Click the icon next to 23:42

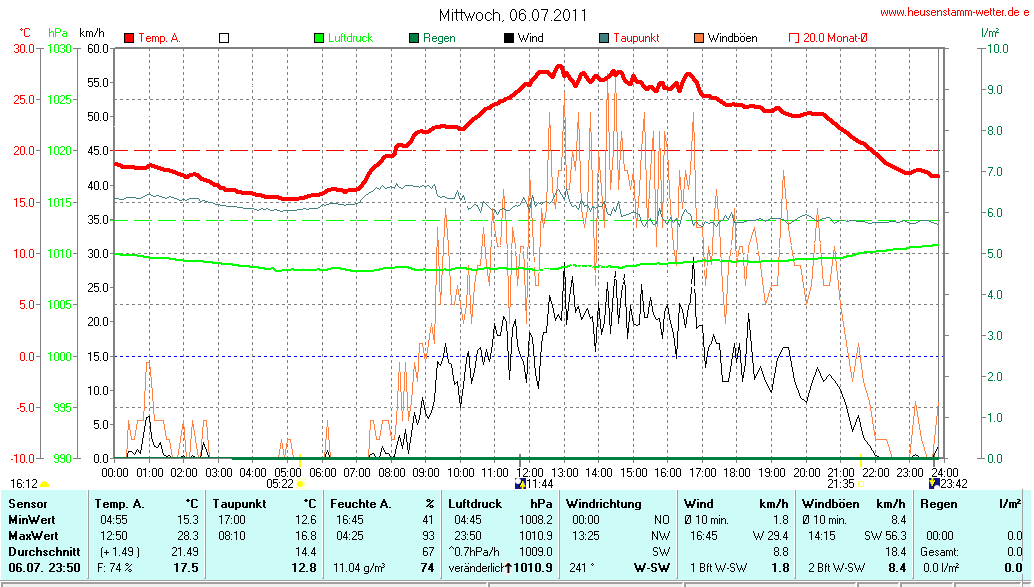click(x=934, y=484)
